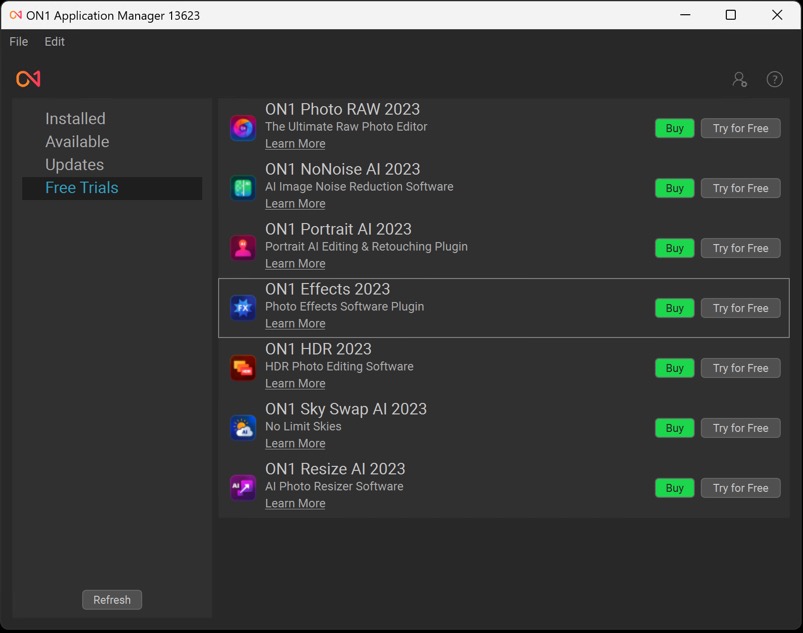Click 'AI Image Noise Reduction Software' description

tap(359, 186)
